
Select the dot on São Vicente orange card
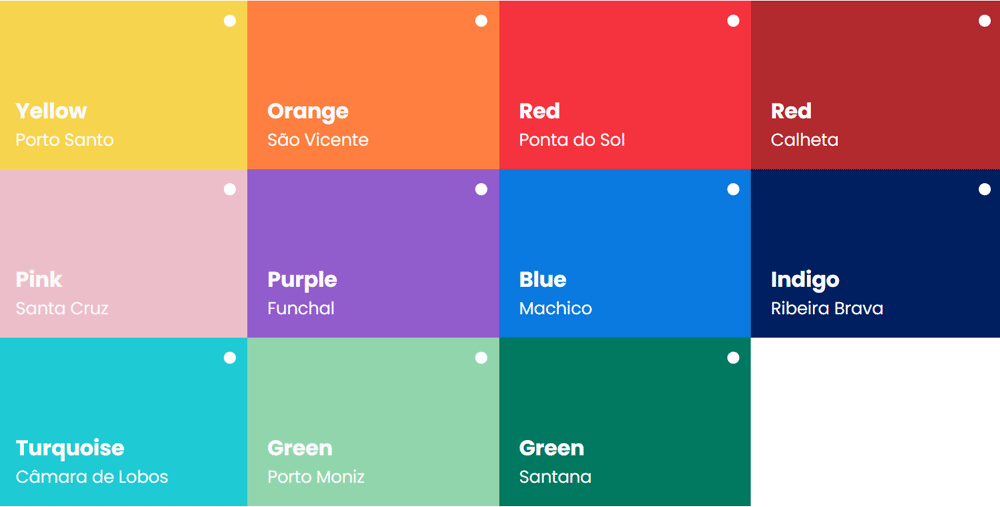[481, 21]
